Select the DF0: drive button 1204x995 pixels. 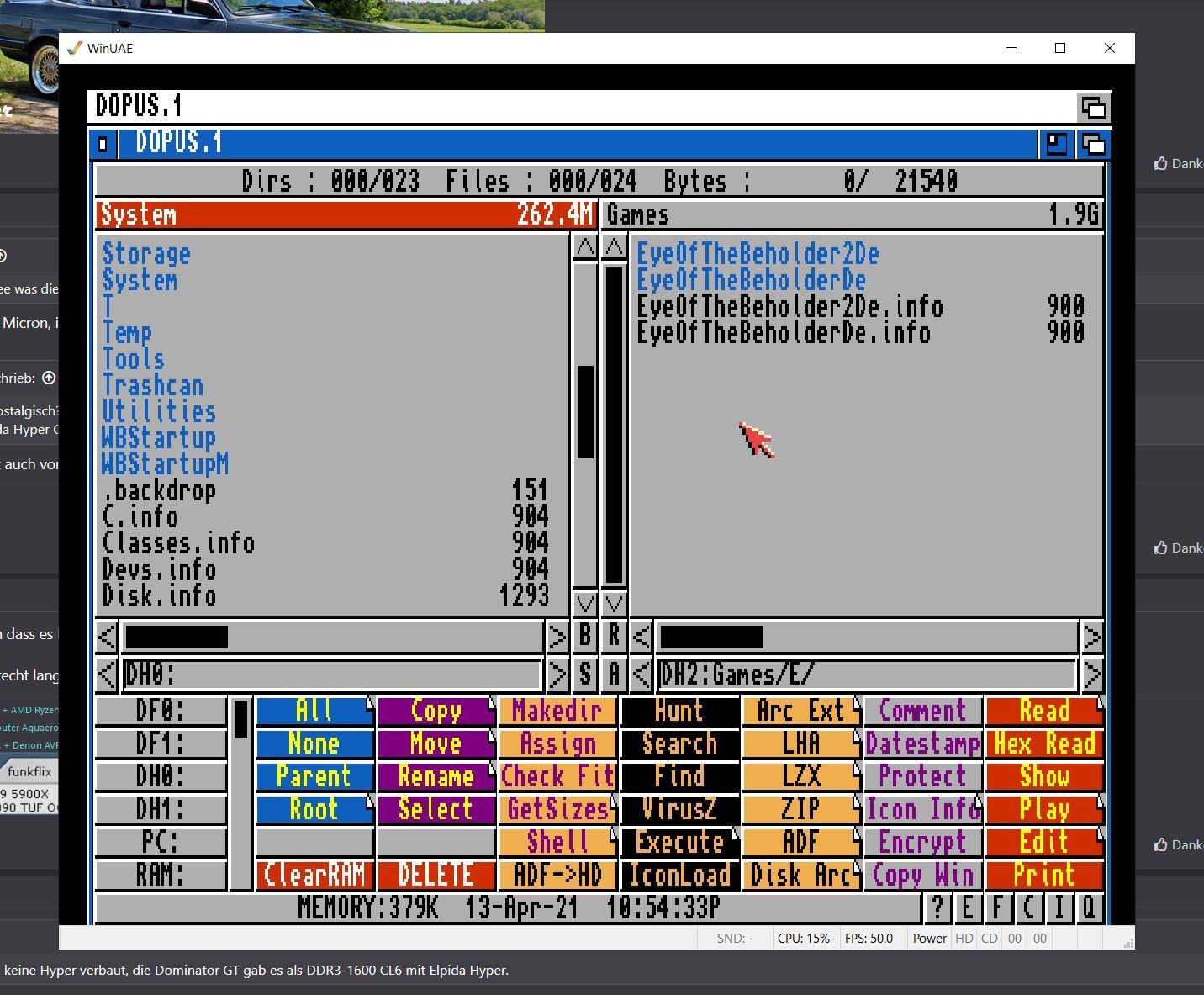[x=161, y=711]
